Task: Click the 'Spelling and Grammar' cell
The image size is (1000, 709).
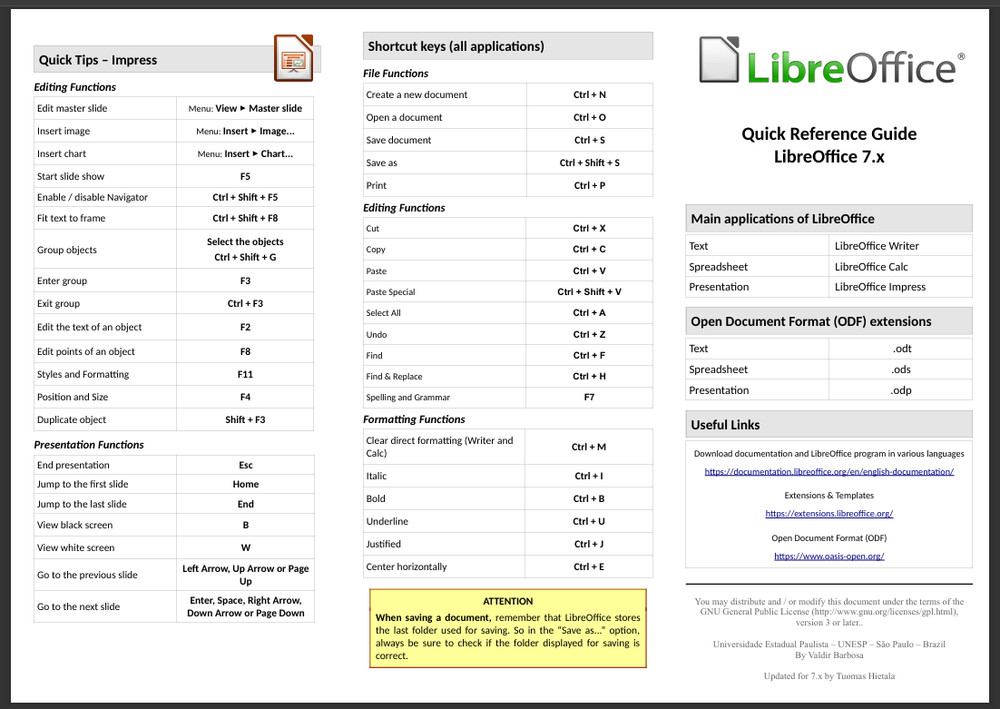Action: point(445,397)
